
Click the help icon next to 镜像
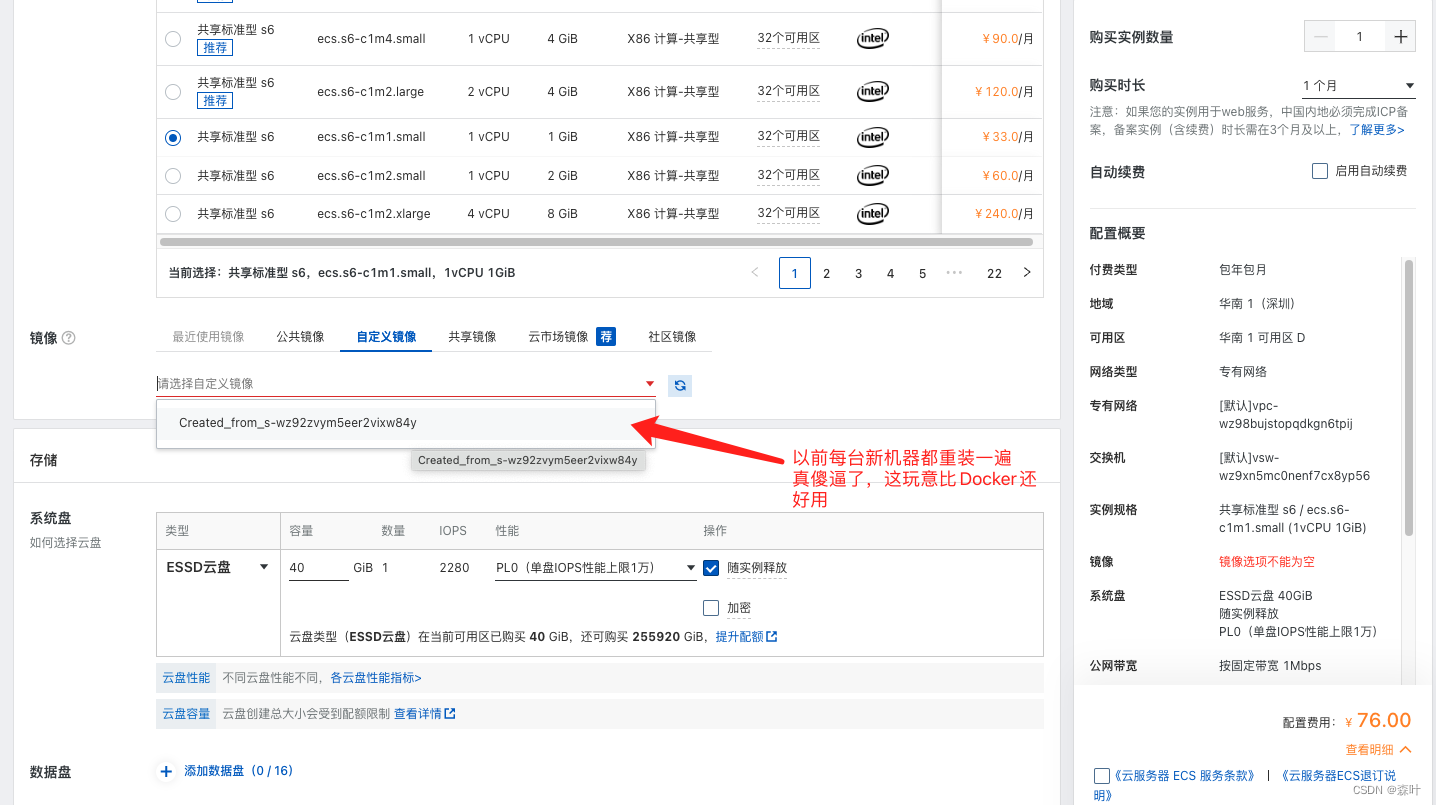click(69, 338)
